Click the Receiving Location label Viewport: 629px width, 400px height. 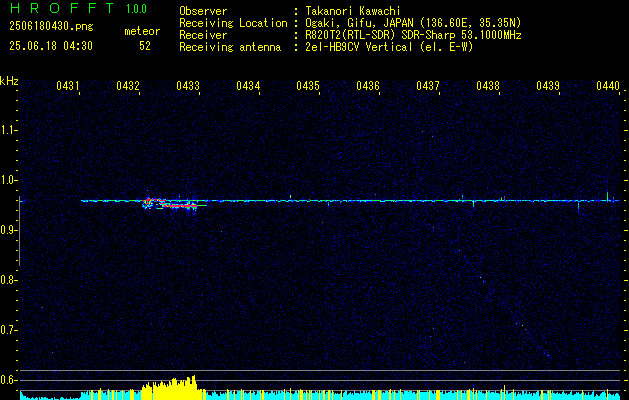point(233,23)
